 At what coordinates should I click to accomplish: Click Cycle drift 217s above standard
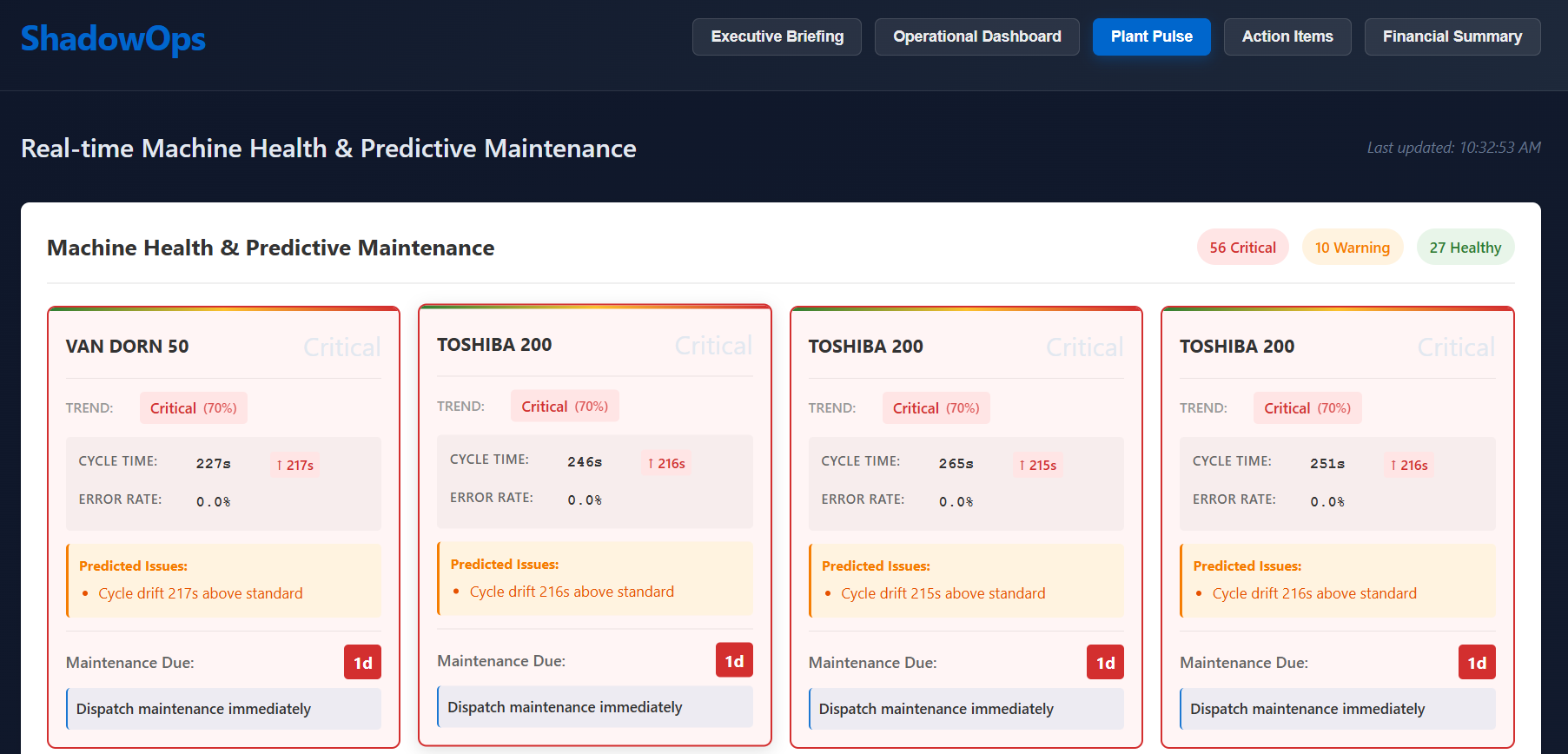(200, 593)
